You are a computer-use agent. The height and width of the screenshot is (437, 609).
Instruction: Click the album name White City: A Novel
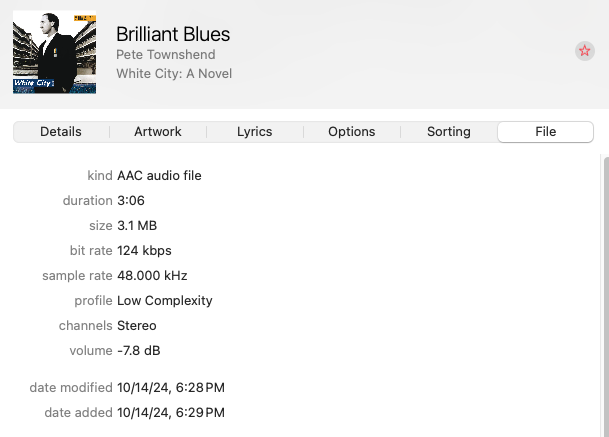pos(175,73)
